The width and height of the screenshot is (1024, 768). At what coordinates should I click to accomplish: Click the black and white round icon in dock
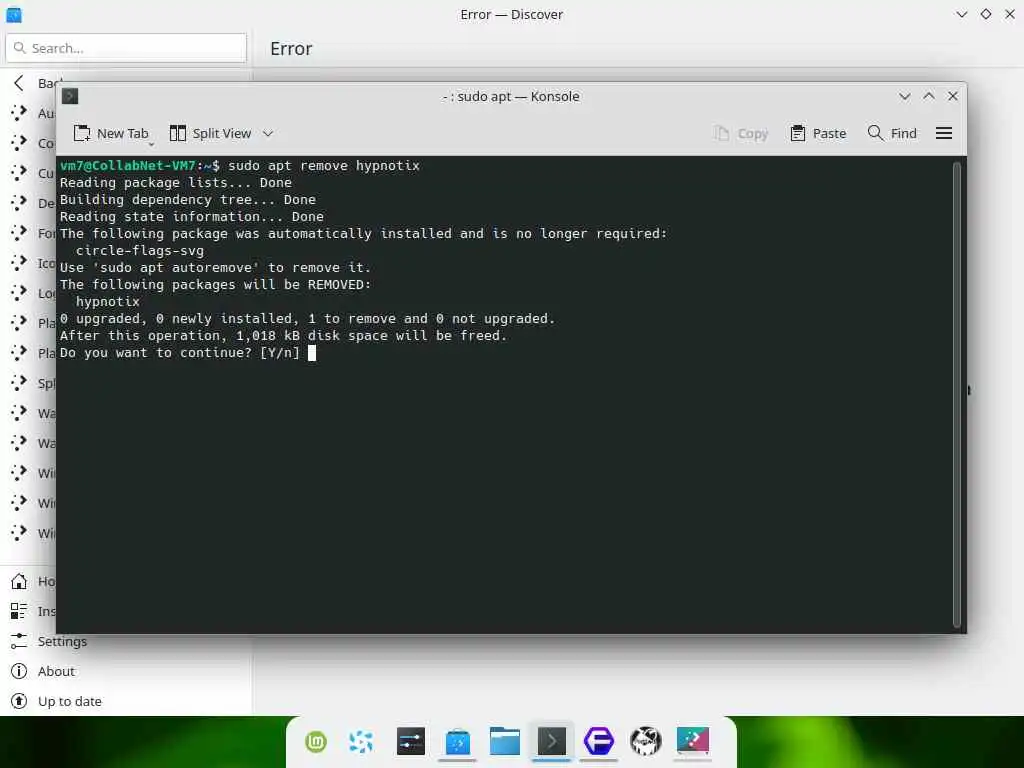click(x=646, y=741)
